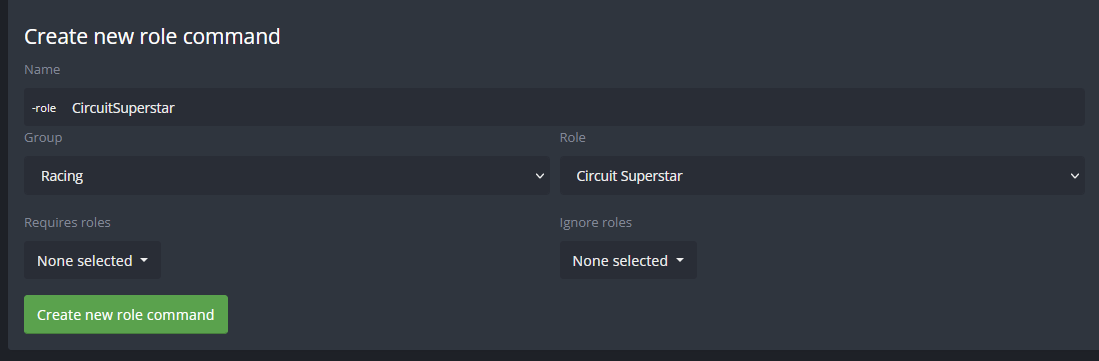
Task: Click the Create new role command heading
Action: tap(152, 36)
